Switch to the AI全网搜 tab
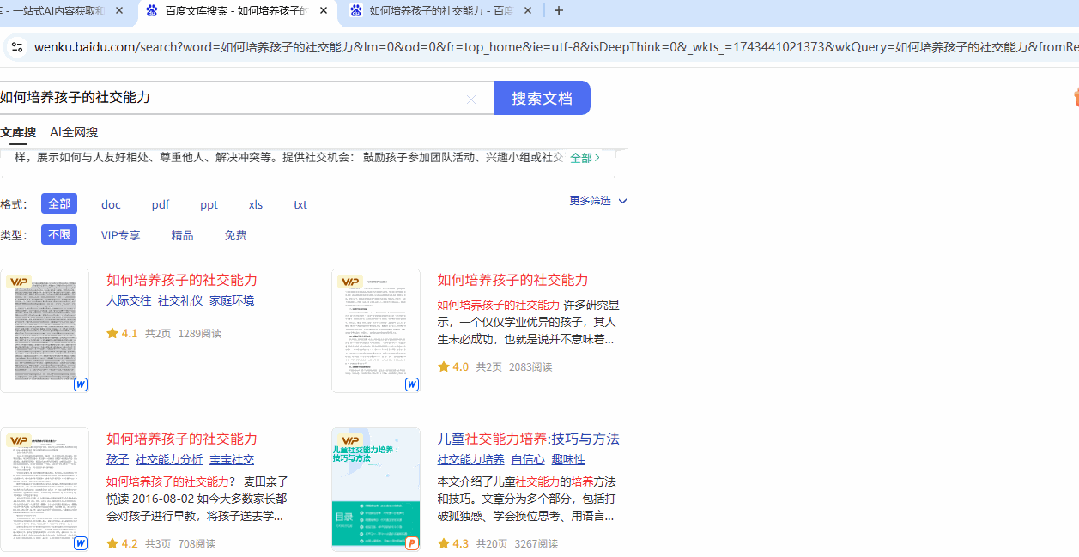This screenshot has height=557, width=1079. point(74,132)
